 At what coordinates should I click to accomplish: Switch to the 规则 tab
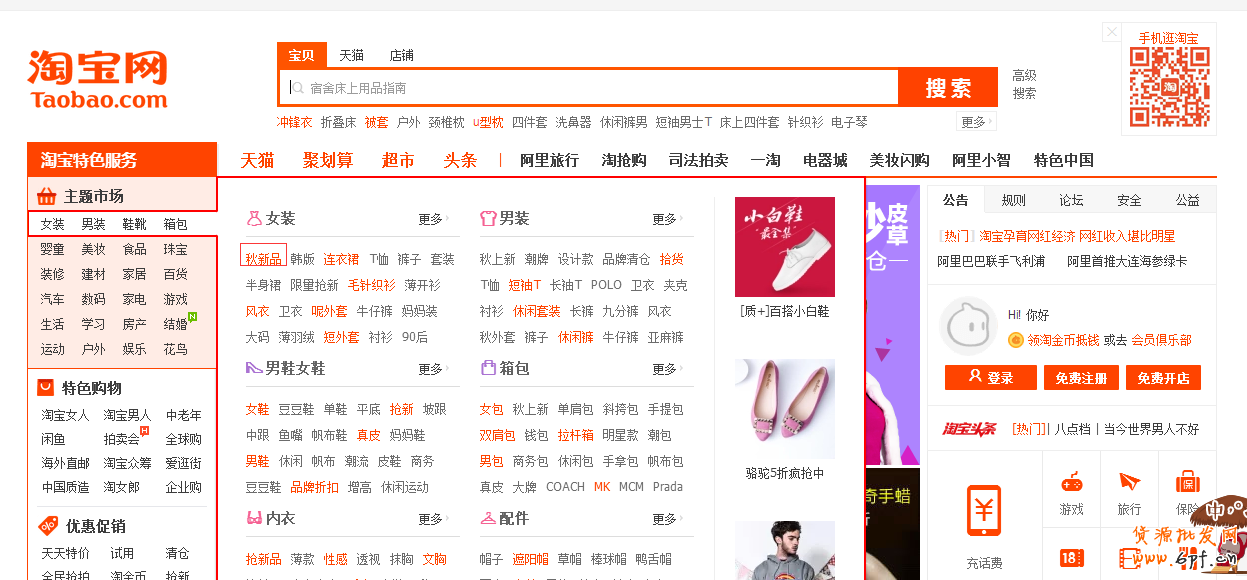[1013, 200]
